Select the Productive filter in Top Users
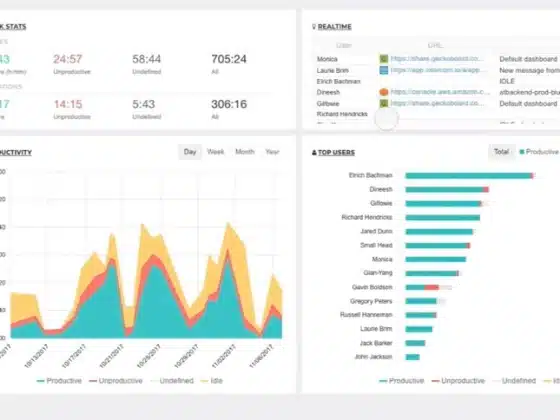The image size is (560, 420). (x=539, y=152)
